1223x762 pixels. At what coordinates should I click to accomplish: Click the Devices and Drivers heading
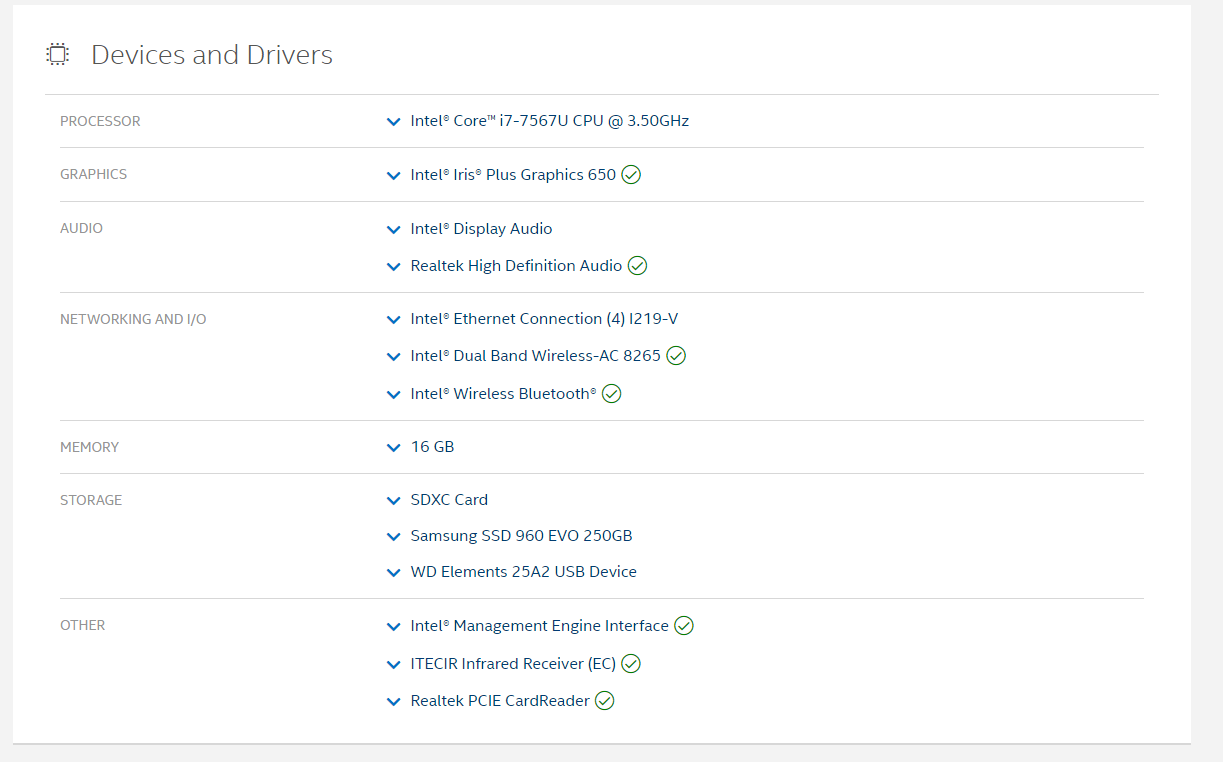tap(212, 55)
